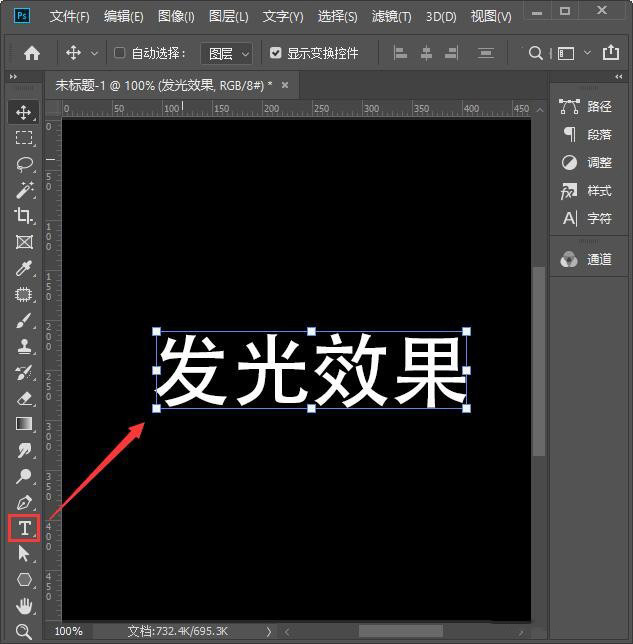
Task: Select the Rectangular Marquee tool
Action: point(24,138)
